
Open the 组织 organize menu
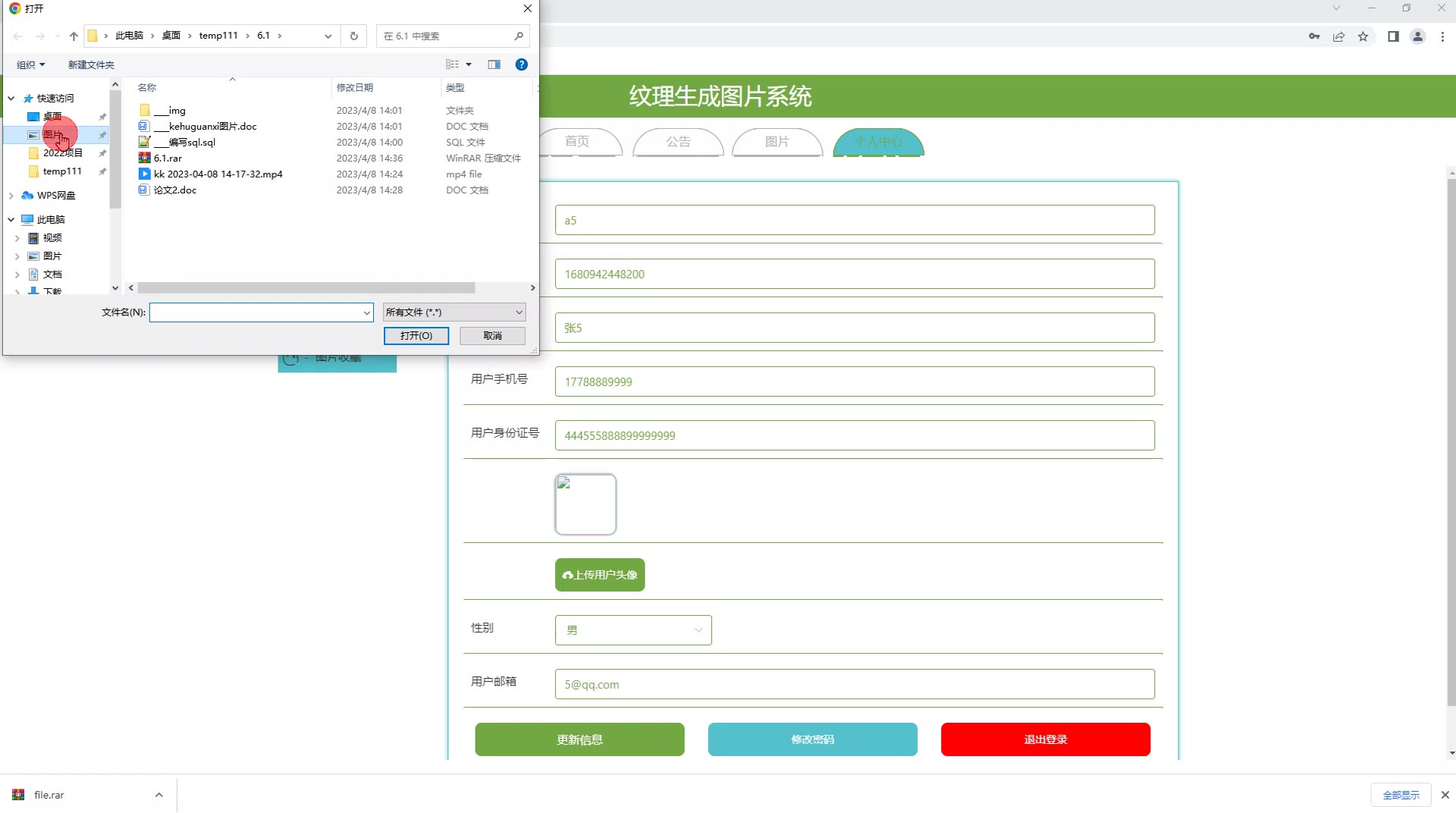pos(31,64)
